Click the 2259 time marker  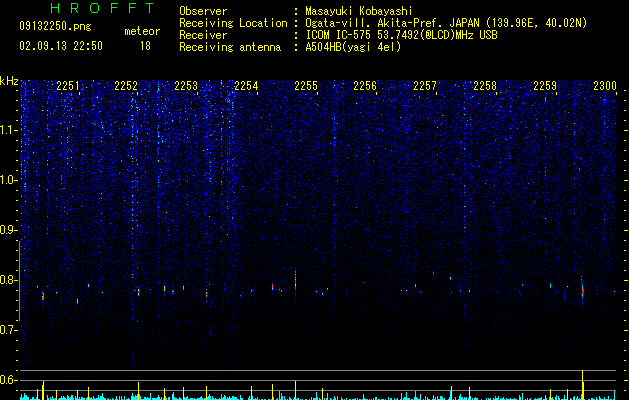coord(545,86)
